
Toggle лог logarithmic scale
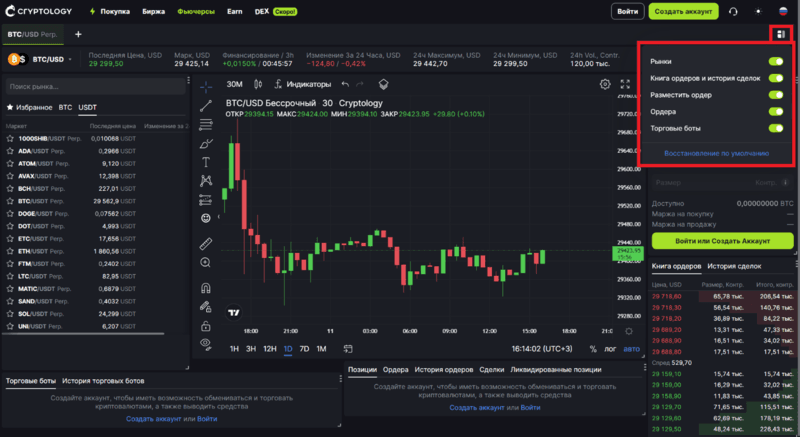click(610, 349)
